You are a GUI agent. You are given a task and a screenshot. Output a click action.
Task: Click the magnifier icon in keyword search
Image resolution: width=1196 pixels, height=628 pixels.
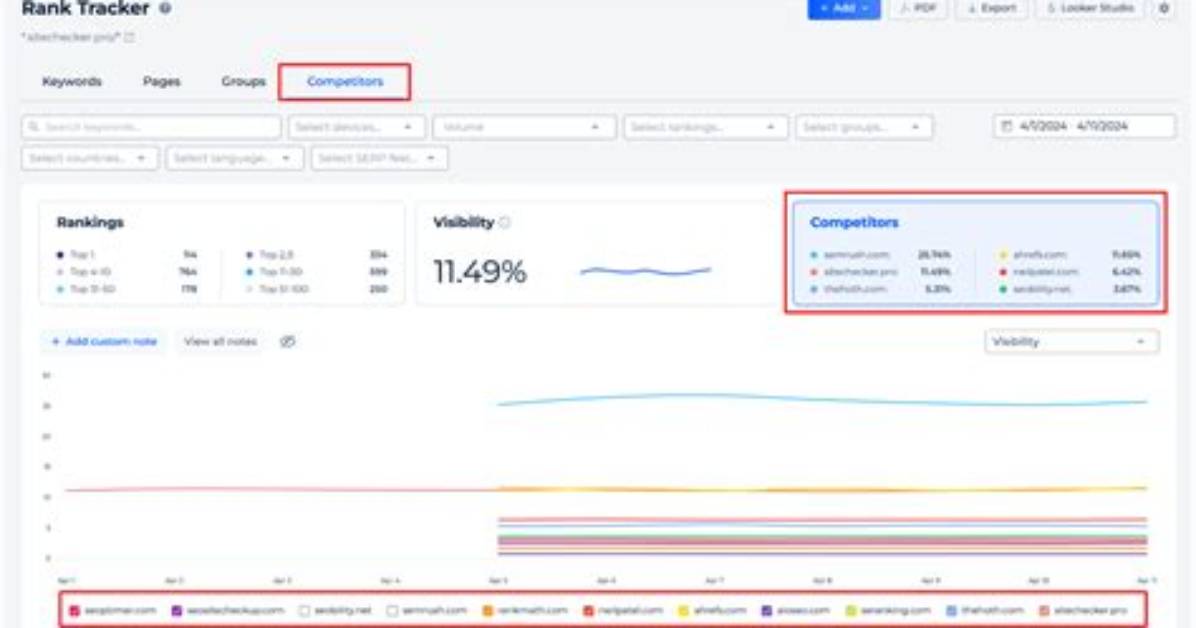click(x=34, y=127)
